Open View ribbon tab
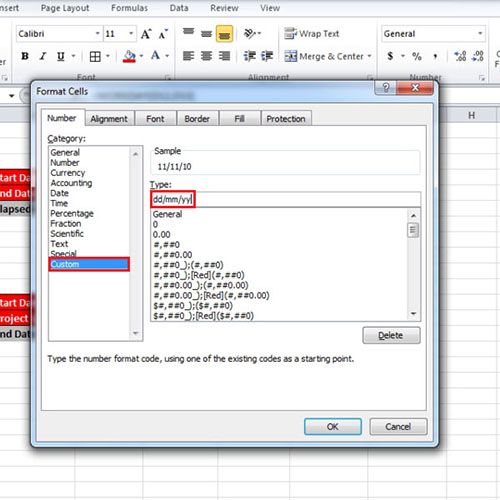The height and width of the screenshot is (500, 500). (270, 8)
